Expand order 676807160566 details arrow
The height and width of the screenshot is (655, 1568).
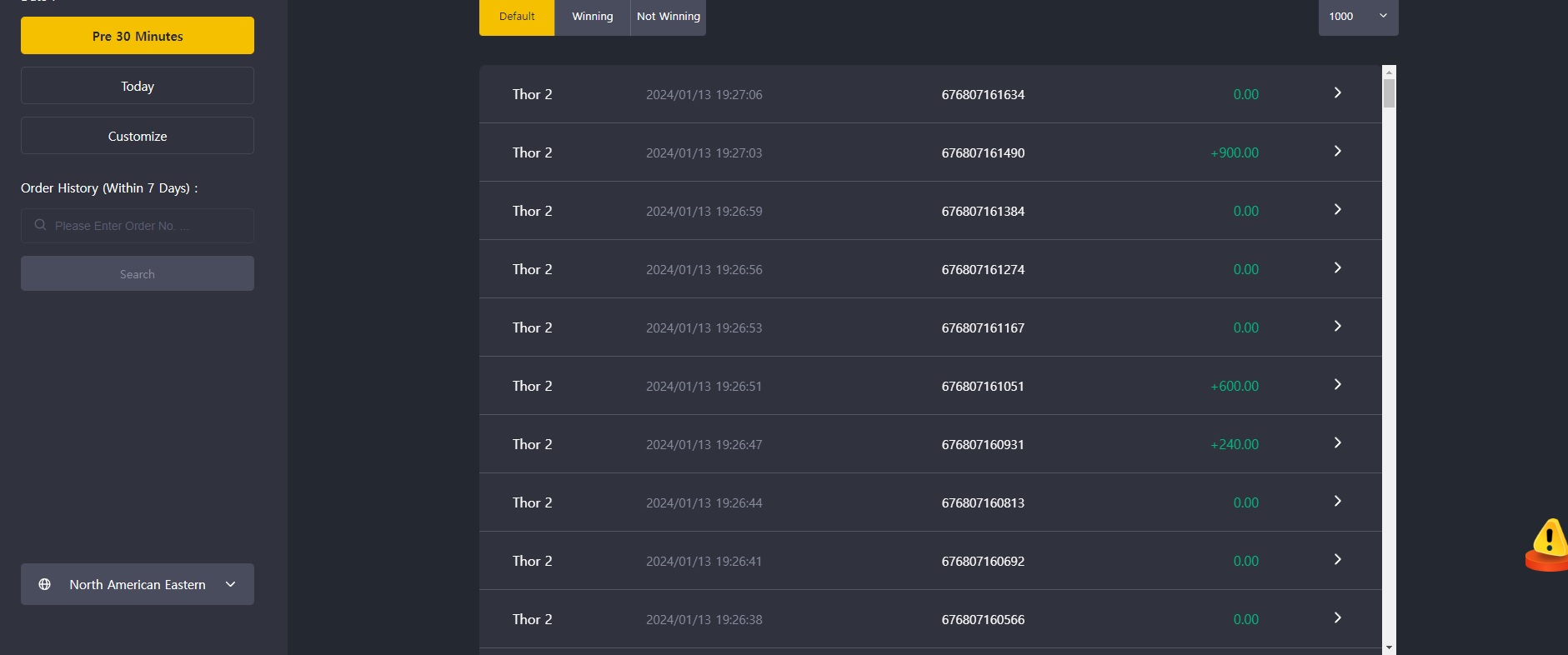tap(1337, 618)
